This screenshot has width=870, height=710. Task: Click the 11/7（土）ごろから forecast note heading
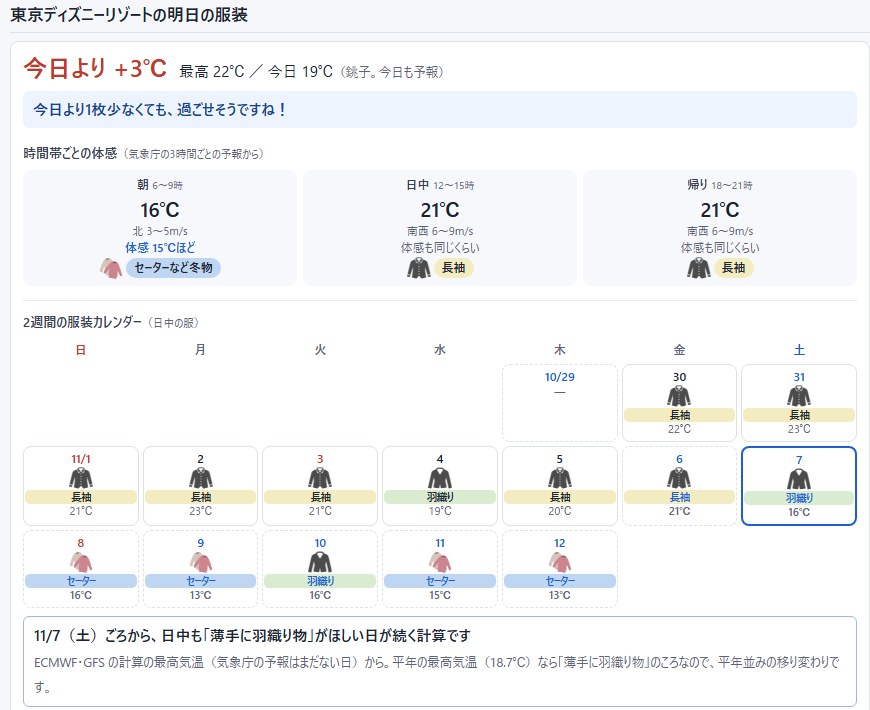click(x=252, y=636)
